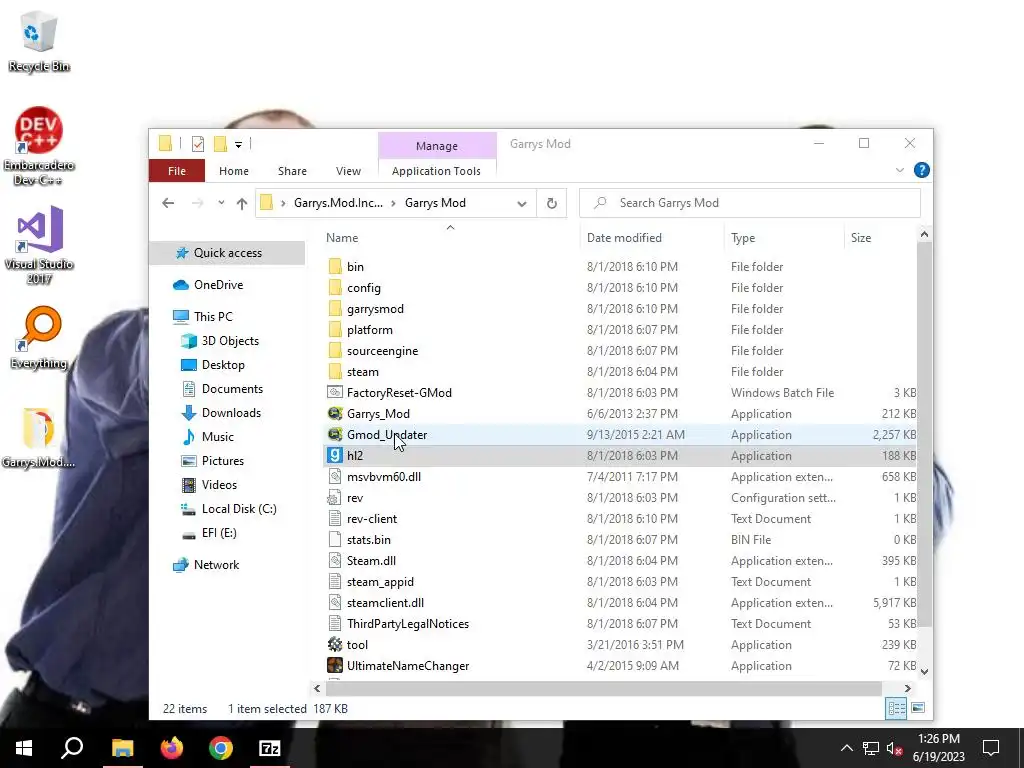Open the Recycle Bin desktop icon

pyautogui.click(x=39, y=42)
